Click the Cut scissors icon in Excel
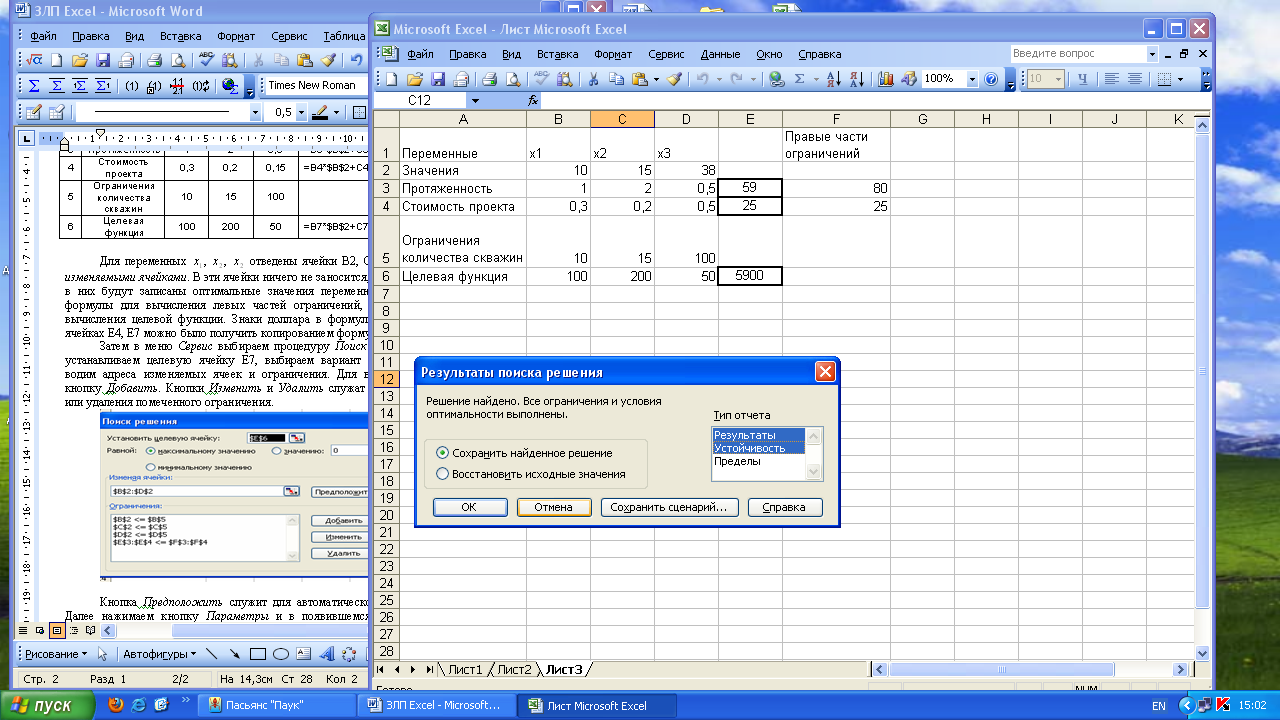 click(x=593, y=79)
